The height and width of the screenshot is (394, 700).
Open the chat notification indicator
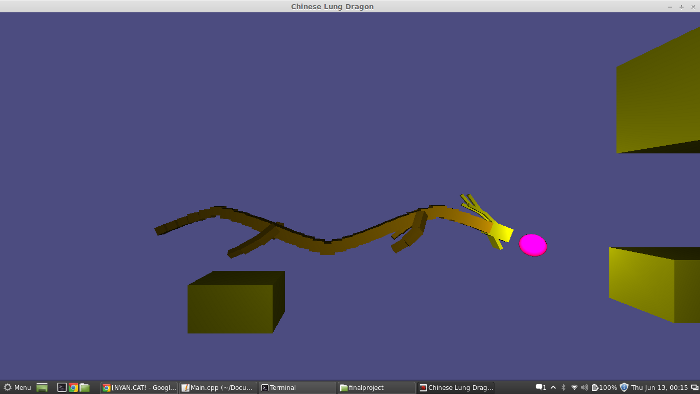[541, 387]
